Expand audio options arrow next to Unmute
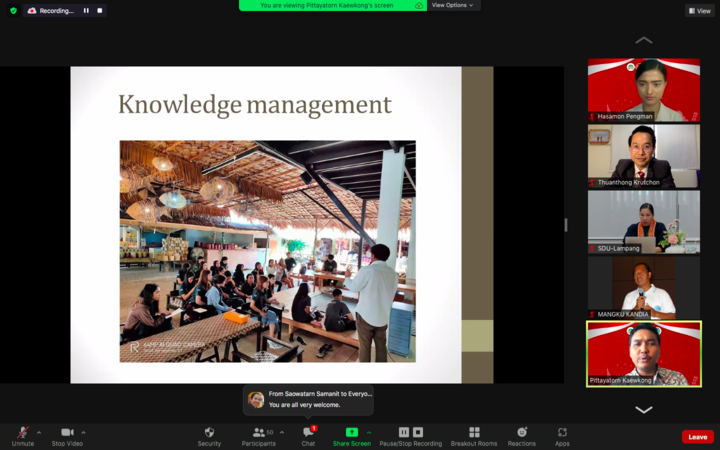720x450 pixels. tap(39, 432)
